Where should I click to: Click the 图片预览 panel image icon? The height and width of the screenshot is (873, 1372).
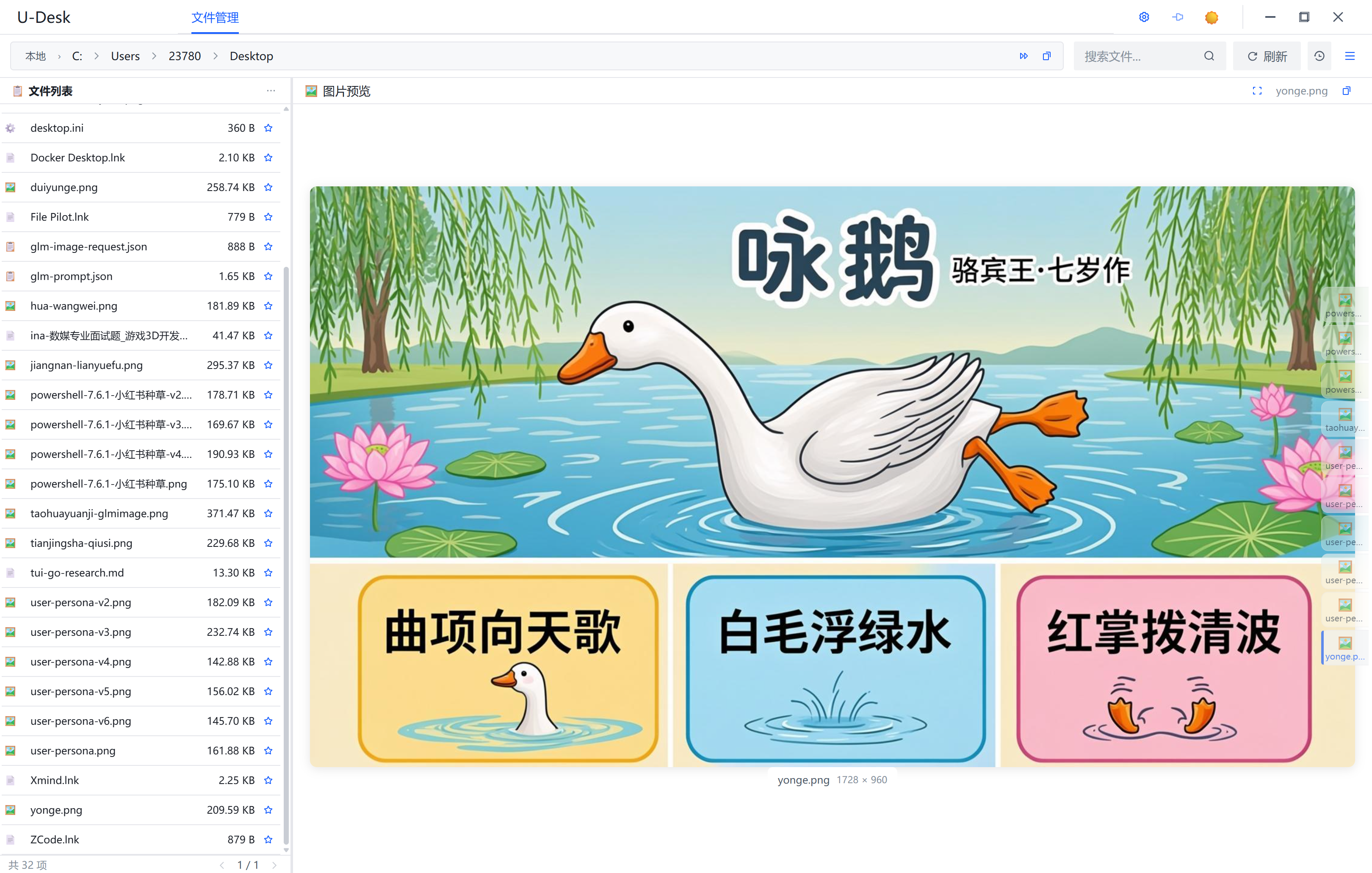tap(311, 91)
